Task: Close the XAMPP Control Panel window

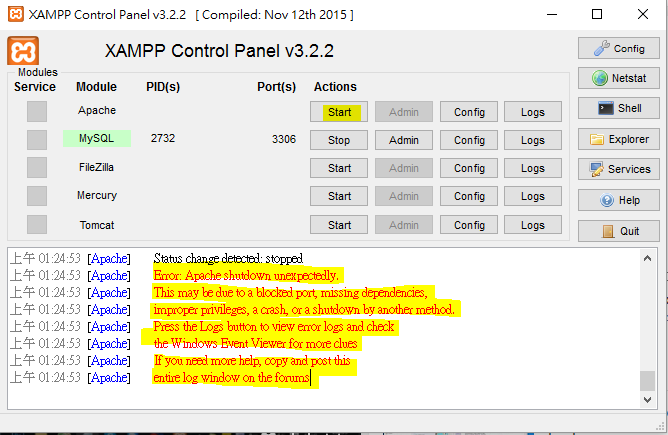Action: 643,14
